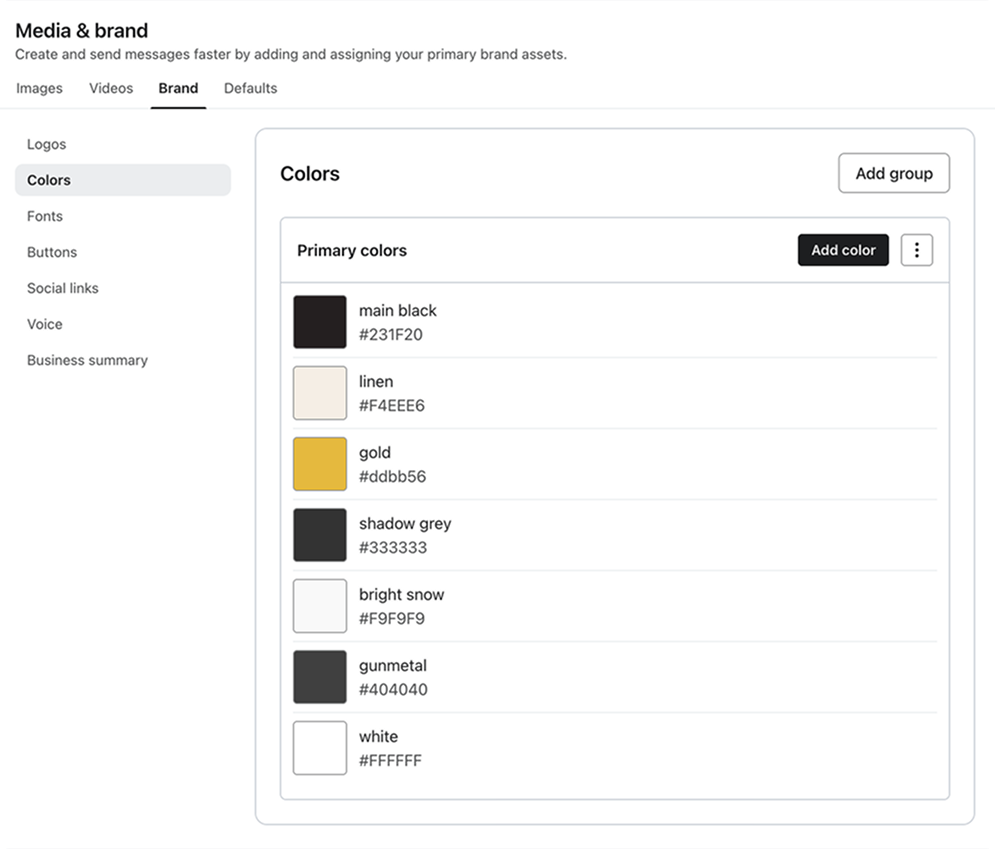The width and height of the screenshot is (995, 849).
Task: Select Business summary in the sidebar
Action: click(87, 360)
